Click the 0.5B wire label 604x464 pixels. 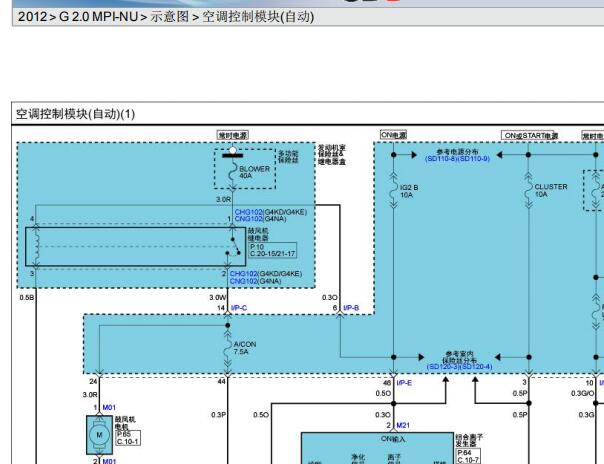[x=27, y=297]
